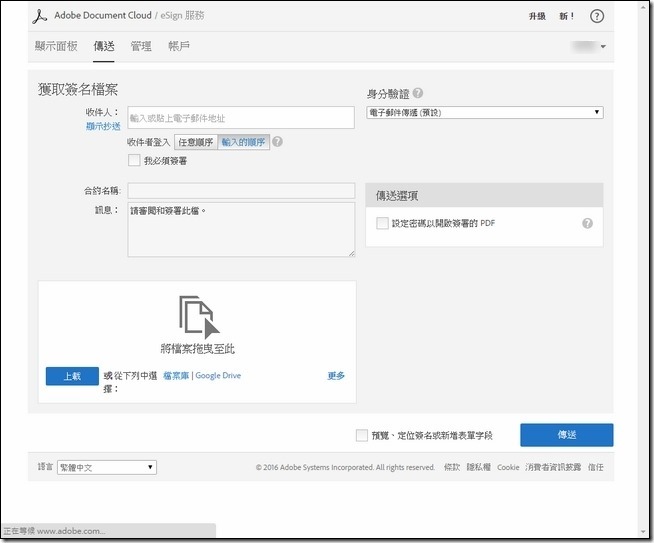The image size is (654, 543).
Task: Click the Adobe Document Cloud title text
Action: 103,15
